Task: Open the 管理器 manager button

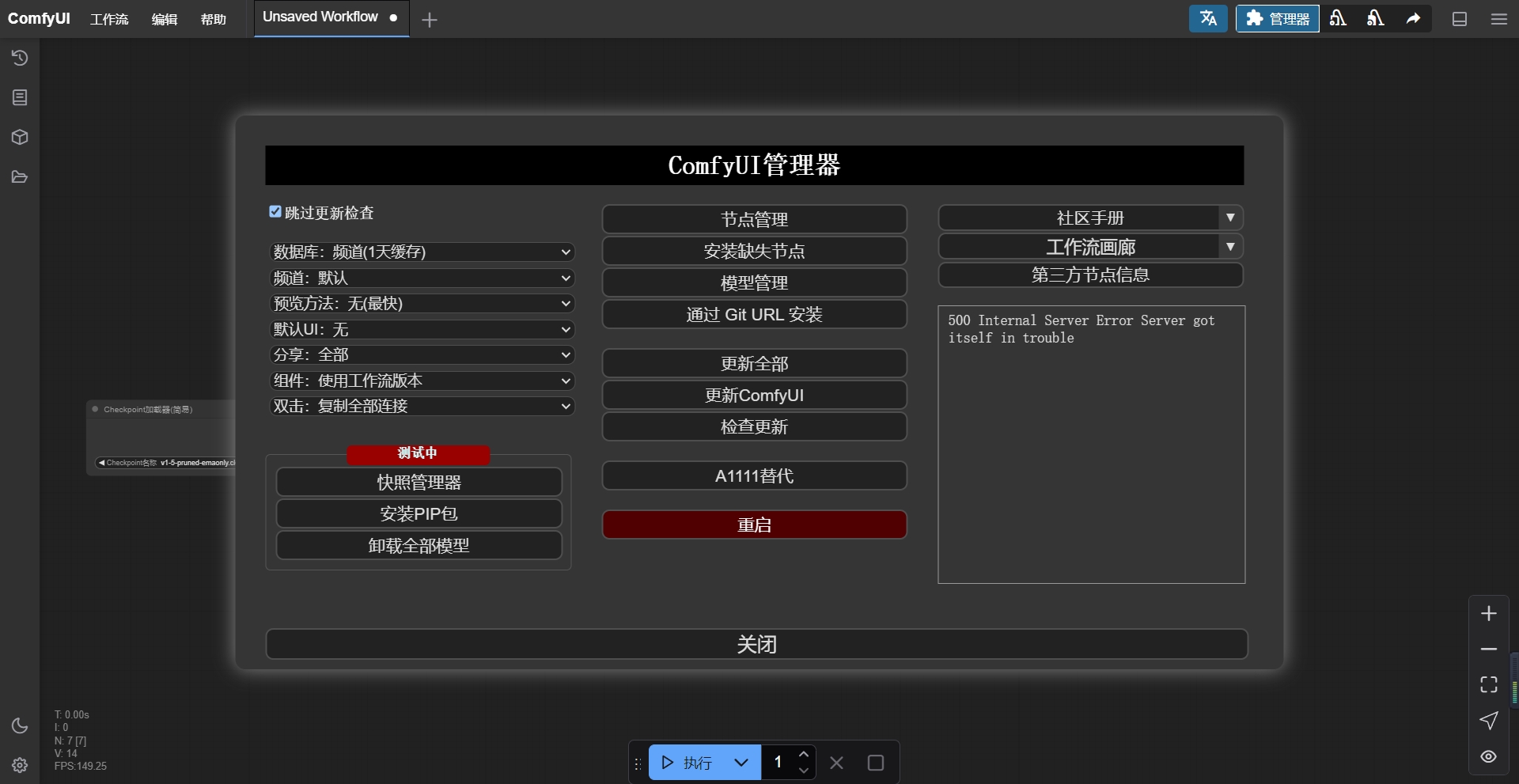Action: tap(1278, 18)
